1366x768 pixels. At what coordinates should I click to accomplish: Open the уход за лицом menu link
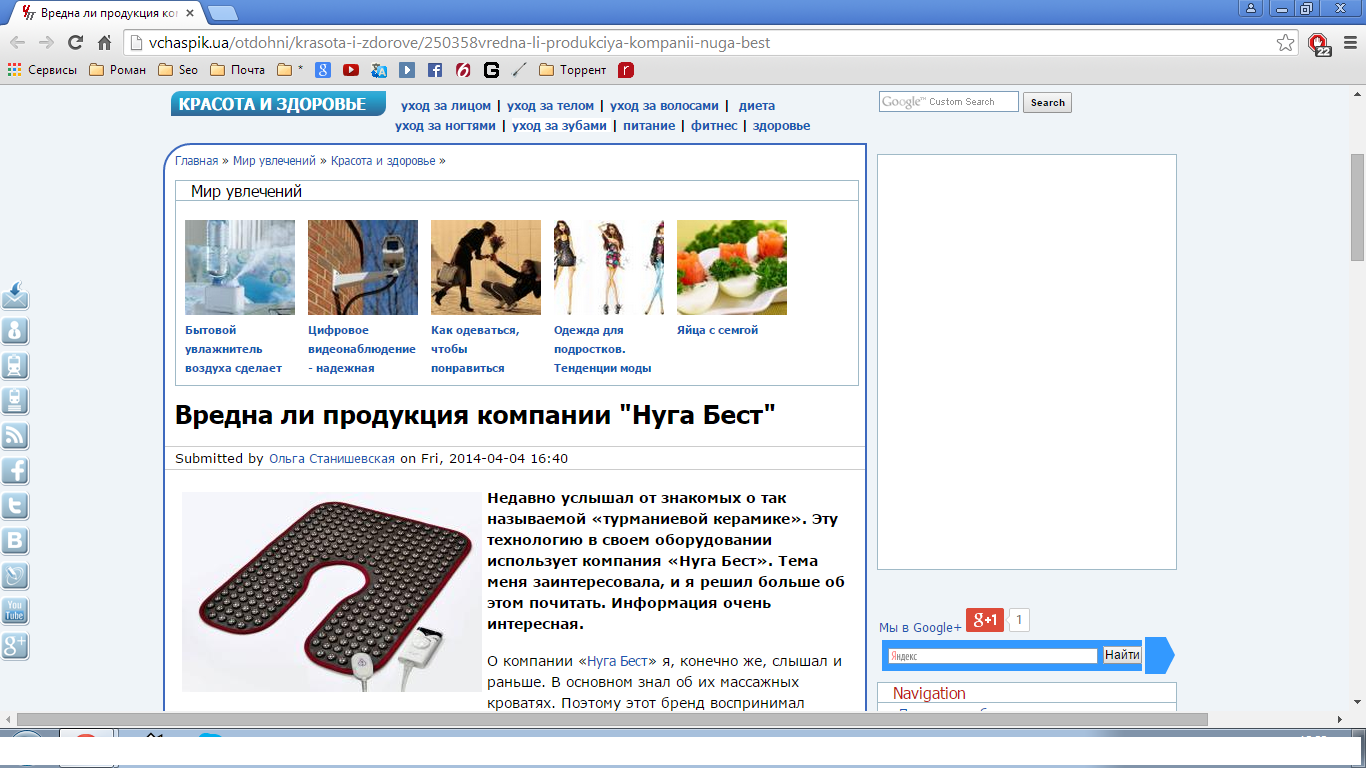pyautogui.click(x=446, y=105)
